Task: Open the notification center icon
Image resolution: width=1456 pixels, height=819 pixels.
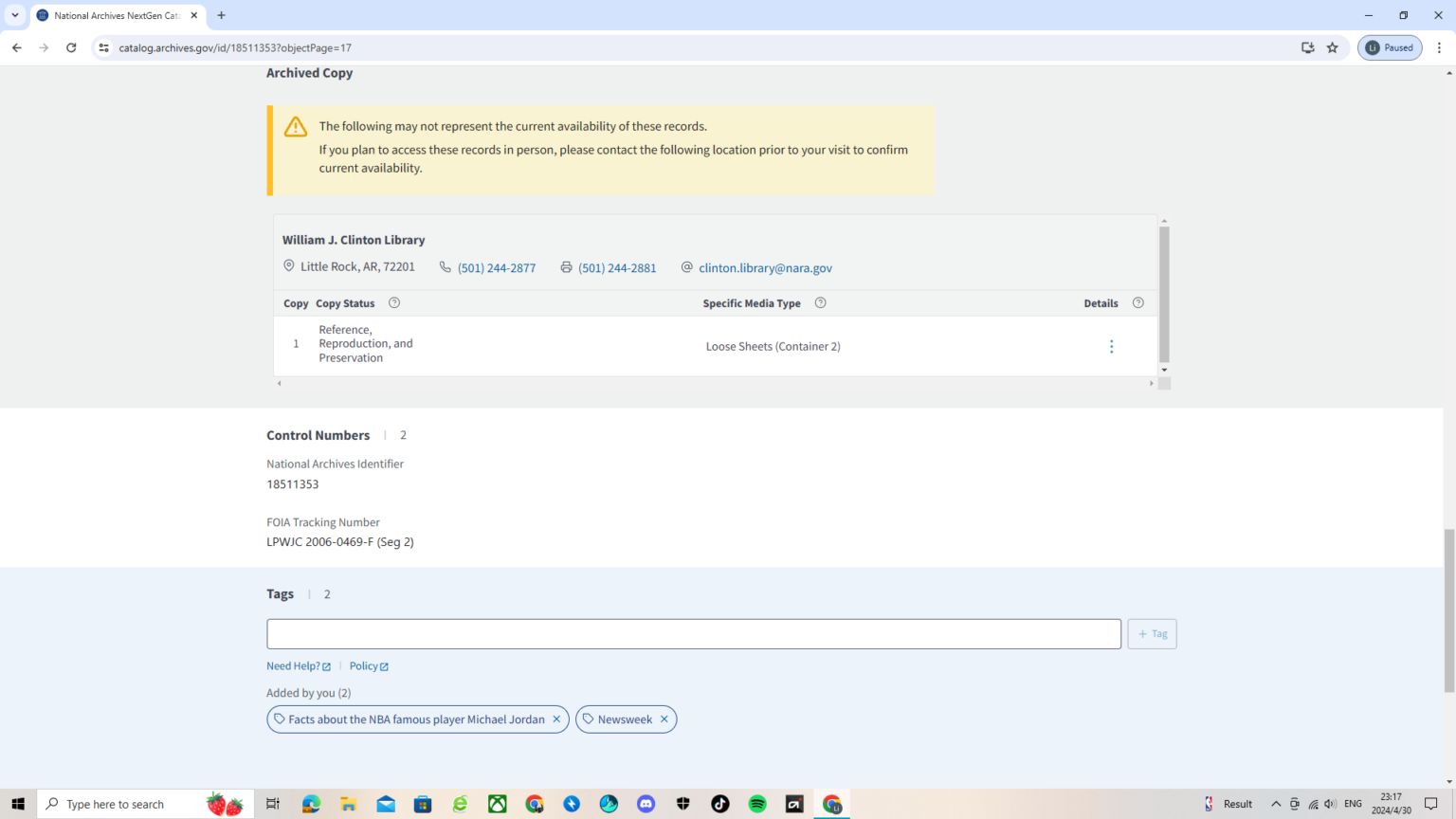Action: (x=1431, y=804)
